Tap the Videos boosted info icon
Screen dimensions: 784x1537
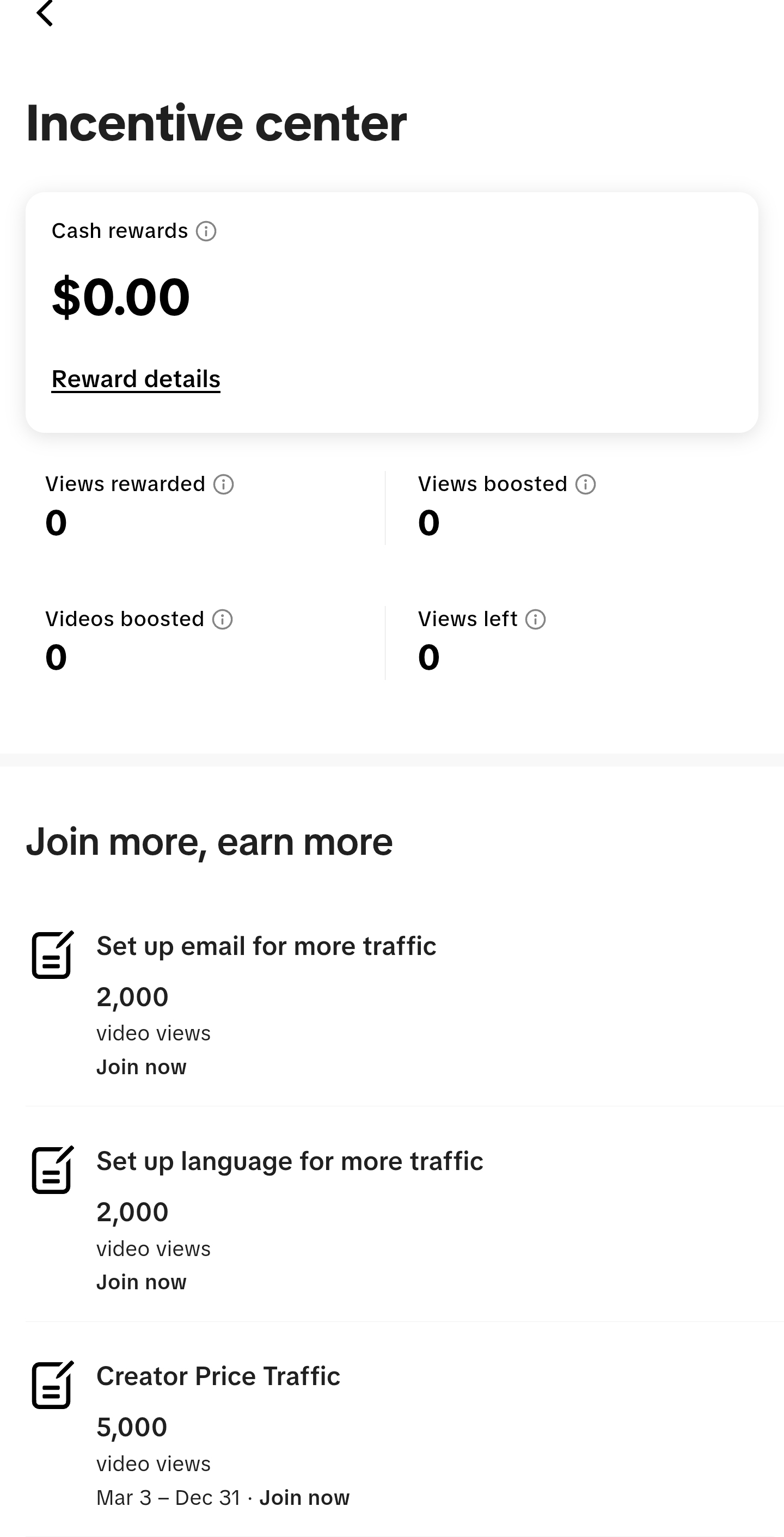click(223, 620)
